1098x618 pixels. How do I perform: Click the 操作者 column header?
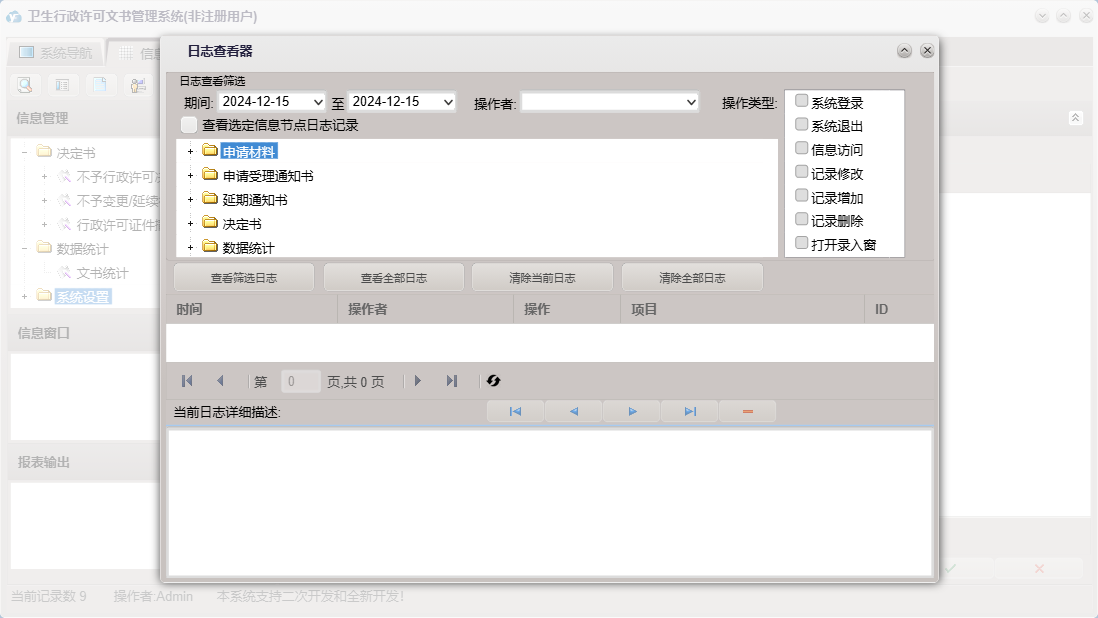(x=426, y=309)
